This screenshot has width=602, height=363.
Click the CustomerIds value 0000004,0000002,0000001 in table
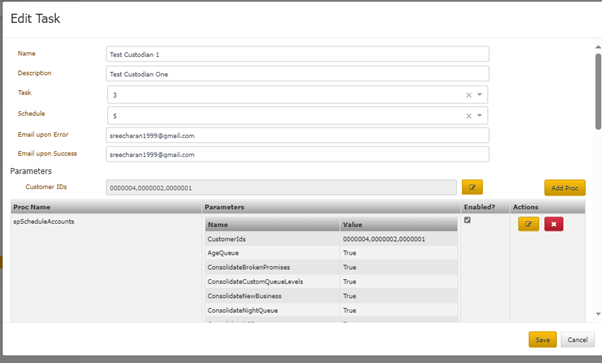tap(384, 239)
